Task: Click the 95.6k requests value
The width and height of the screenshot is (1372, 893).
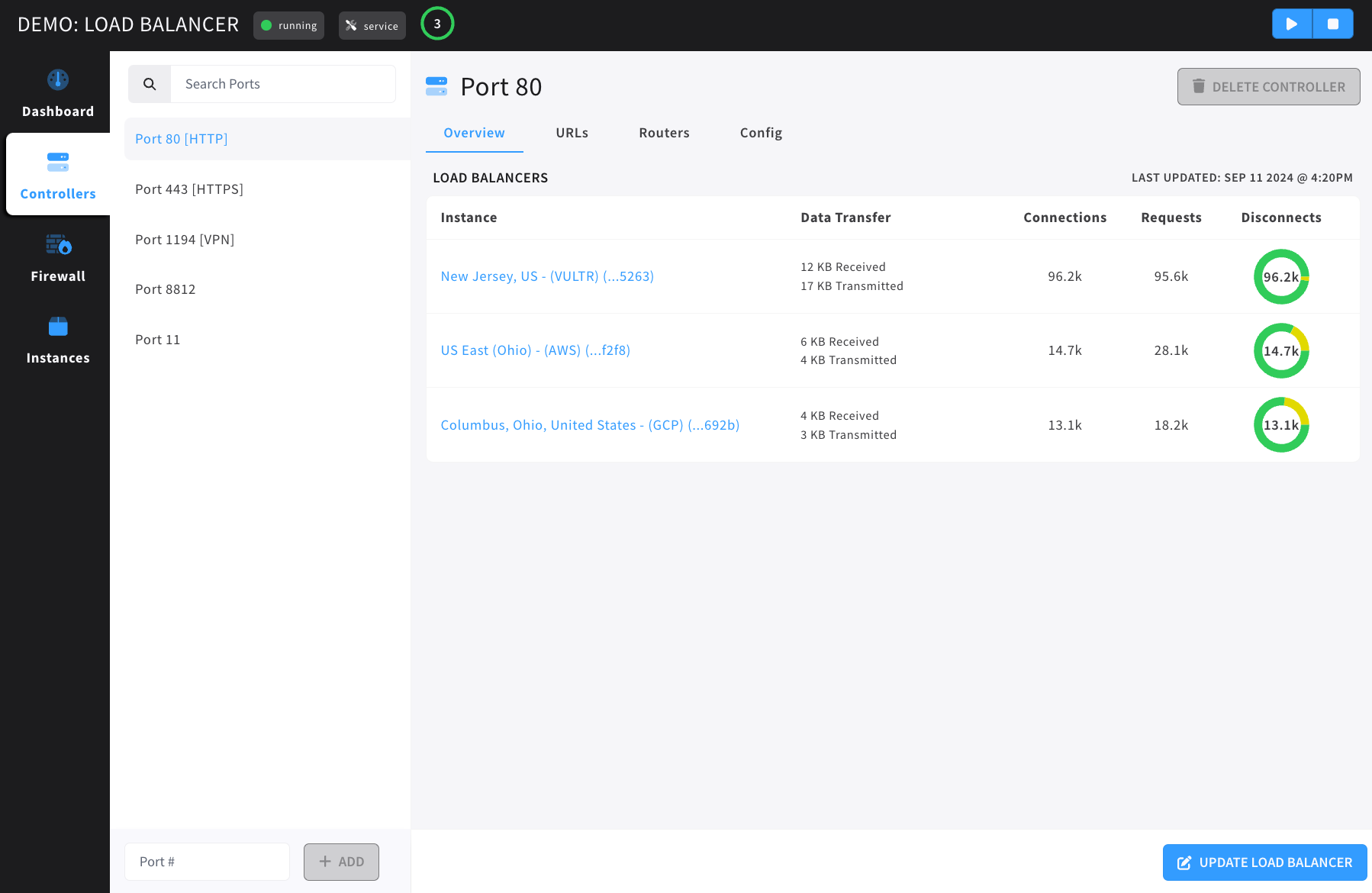Action: pos(1171,276)
